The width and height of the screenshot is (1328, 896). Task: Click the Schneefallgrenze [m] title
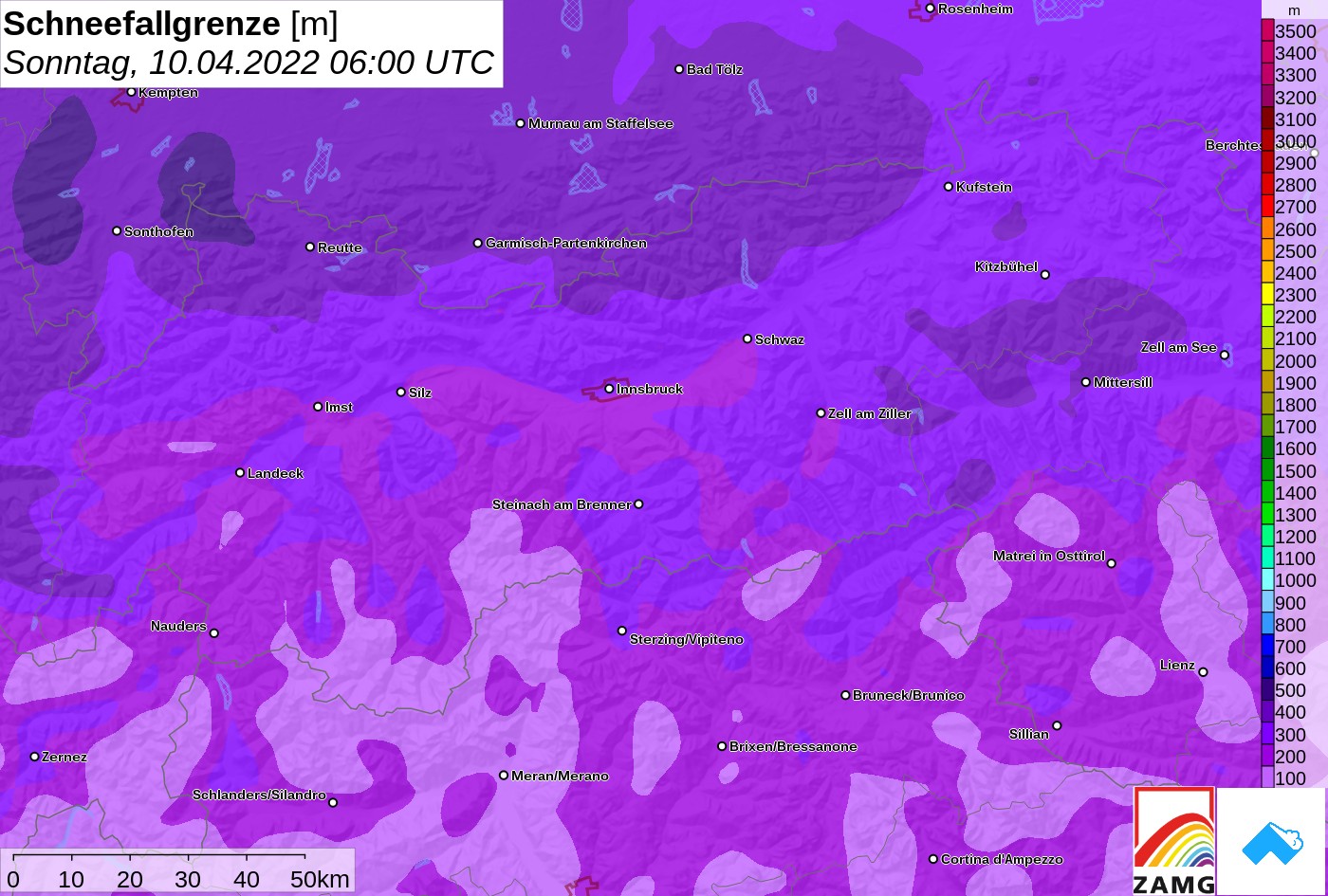pos(171,23)
